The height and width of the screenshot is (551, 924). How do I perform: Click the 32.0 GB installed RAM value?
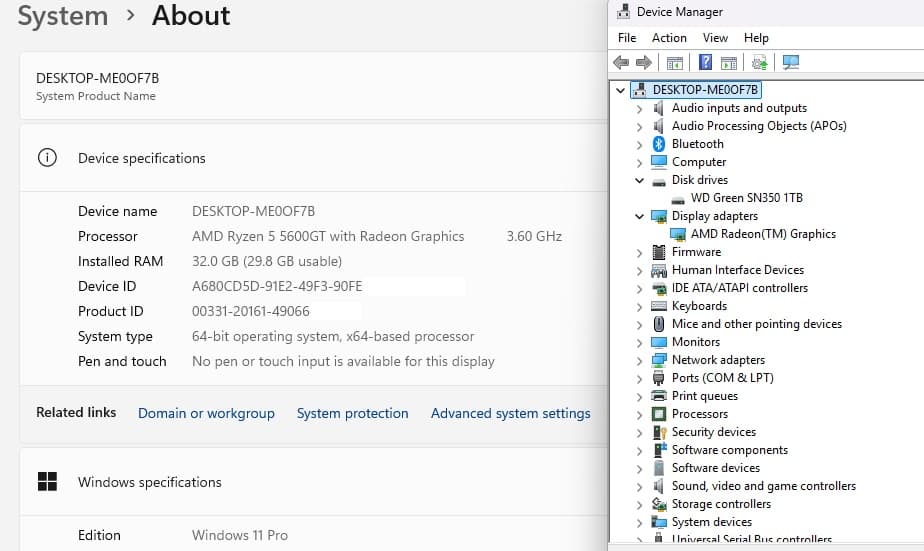click(x=267, y=261)
